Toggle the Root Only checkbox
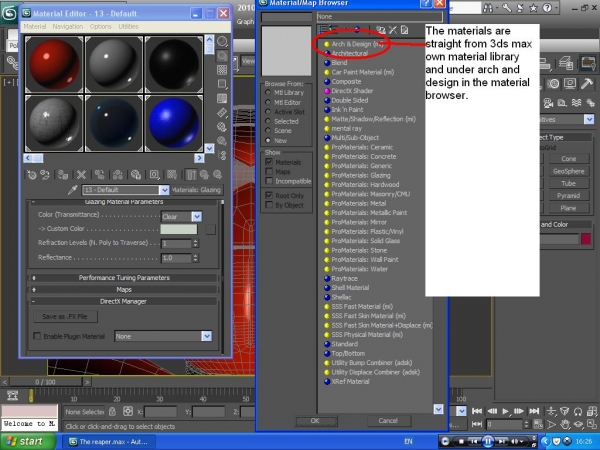 [269, 195]
